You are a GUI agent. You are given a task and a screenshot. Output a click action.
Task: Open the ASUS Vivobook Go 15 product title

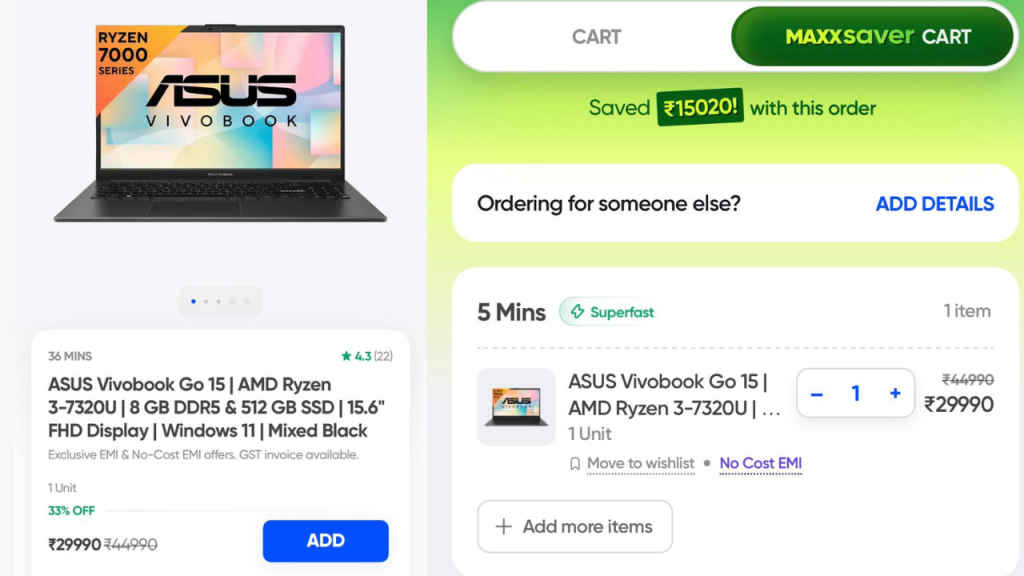(216, 408)
